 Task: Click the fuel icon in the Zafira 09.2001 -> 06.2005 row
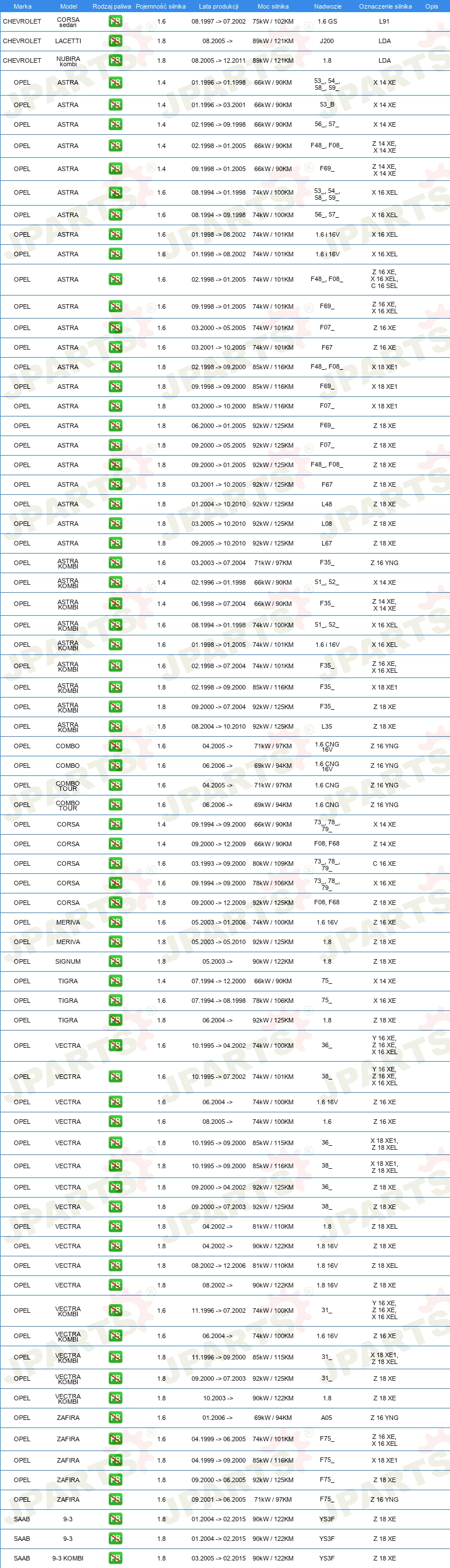[115, 1499]
